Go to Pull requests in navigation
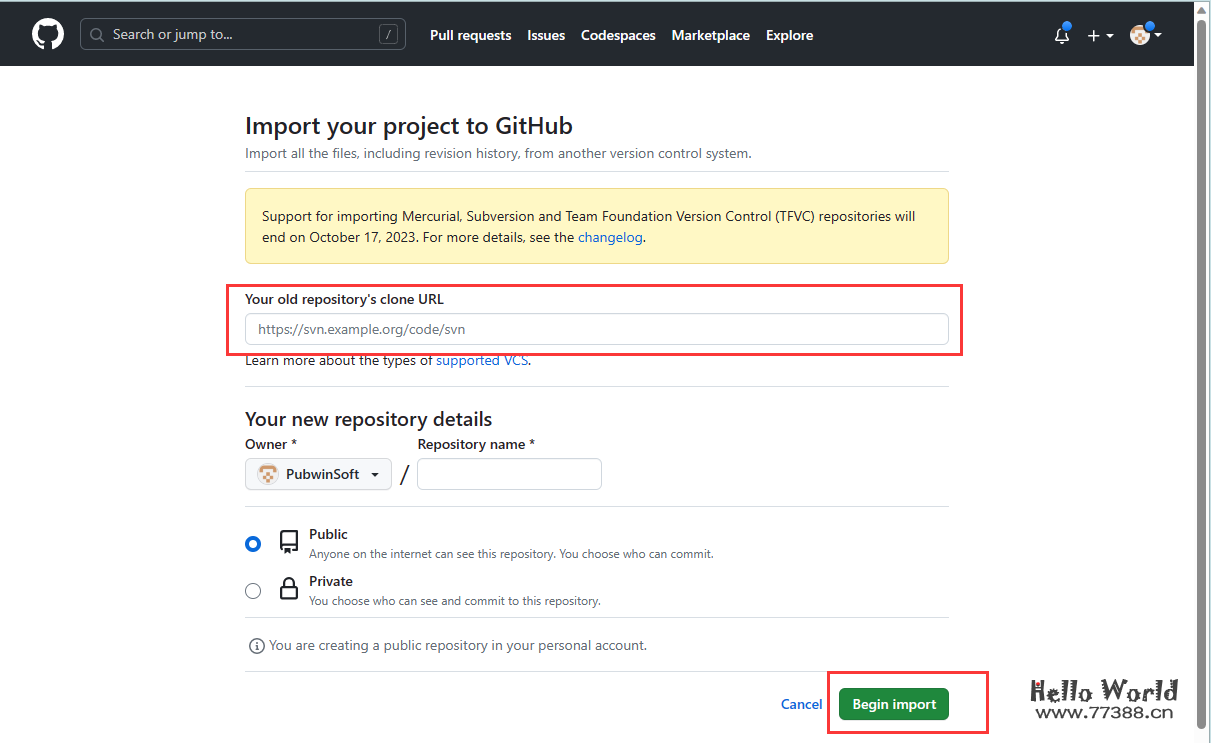 coord(470,35)
